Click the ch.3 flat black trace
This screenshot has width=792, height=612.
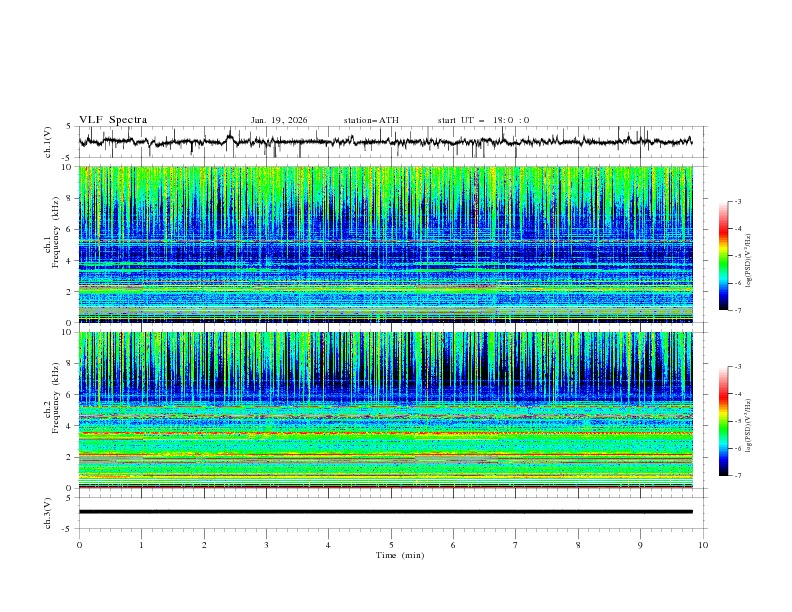[x=385, y=512]
